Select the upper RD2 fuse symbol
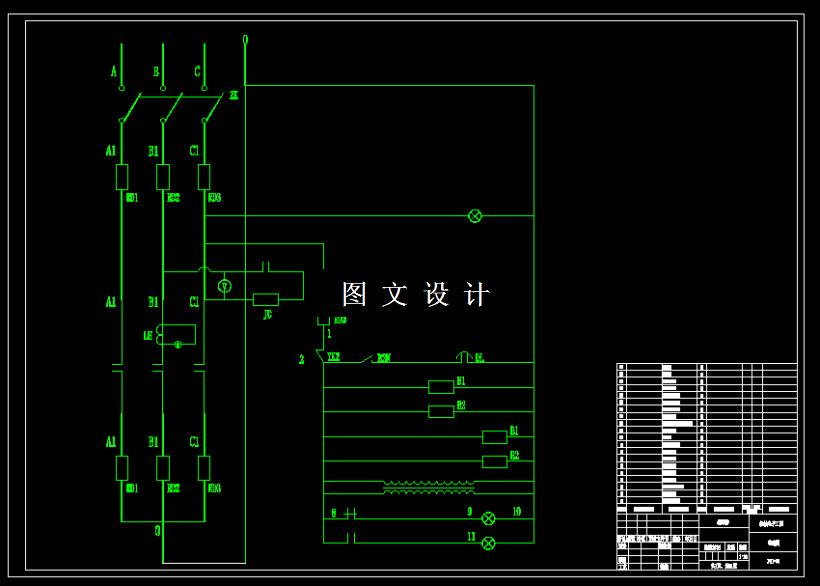Screen dimensions: 820x586 (x=163, y=177)
